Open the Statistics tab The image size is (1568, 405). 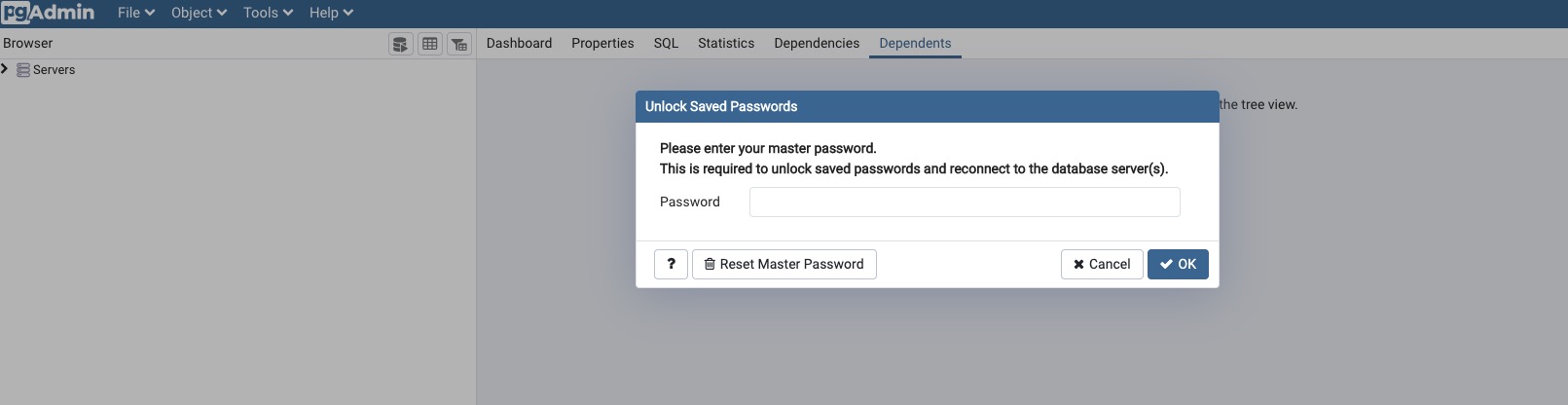[x=726, y=43]
